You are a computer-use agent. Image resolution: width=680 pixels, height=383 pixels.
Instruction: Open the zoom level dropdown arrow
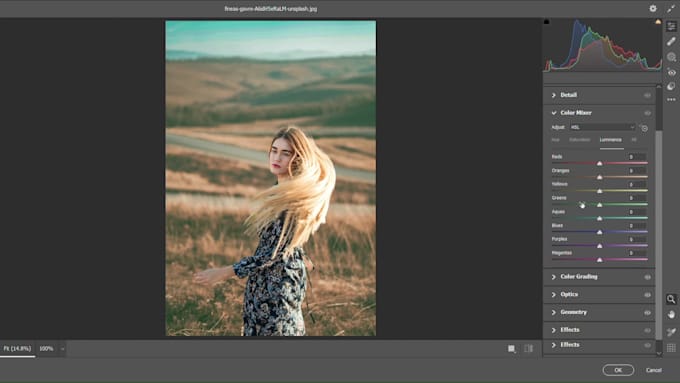(62, 349)
